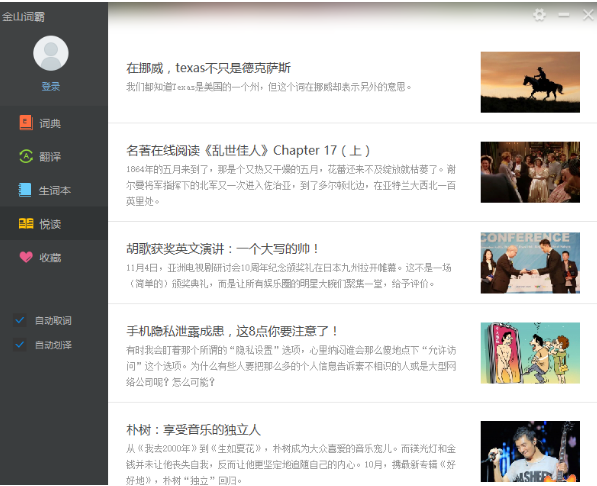The width and height of the screenshot is (597, 486).
Task: Open settings gear icon at top
Action: (x=539, y=15)
